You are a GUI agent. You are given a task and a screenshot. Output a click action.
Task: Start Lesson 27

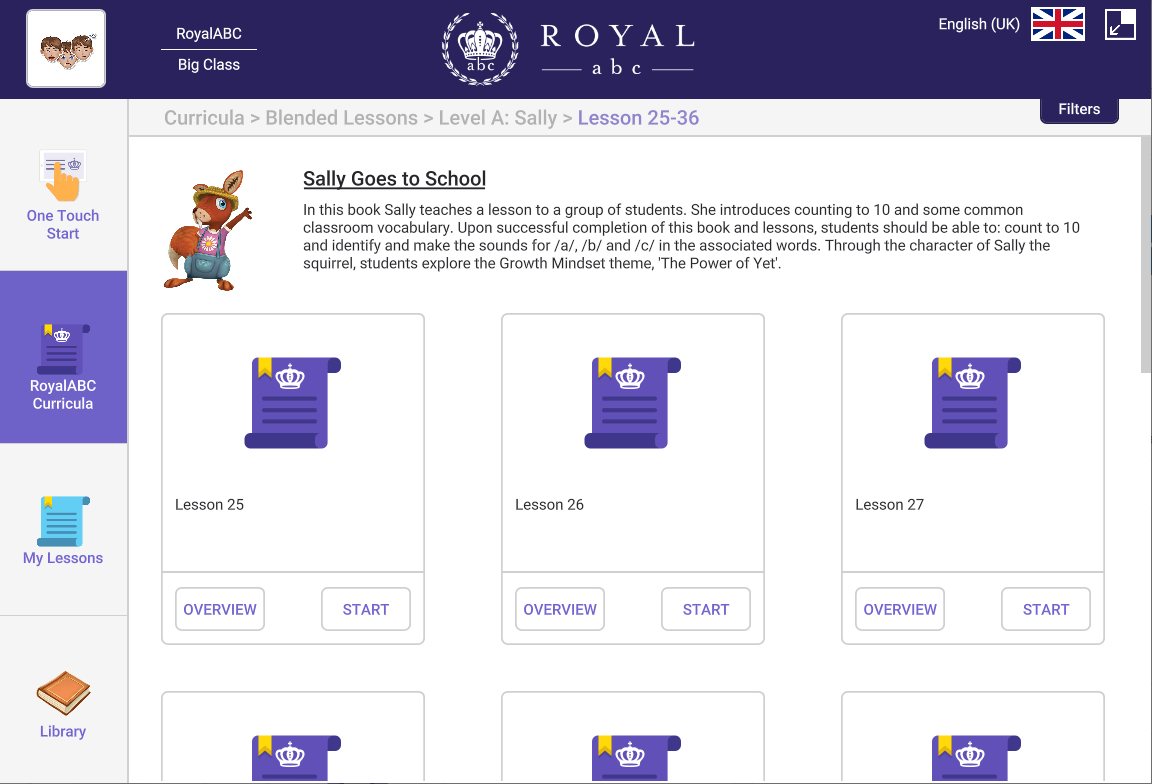click(1046, 609)
